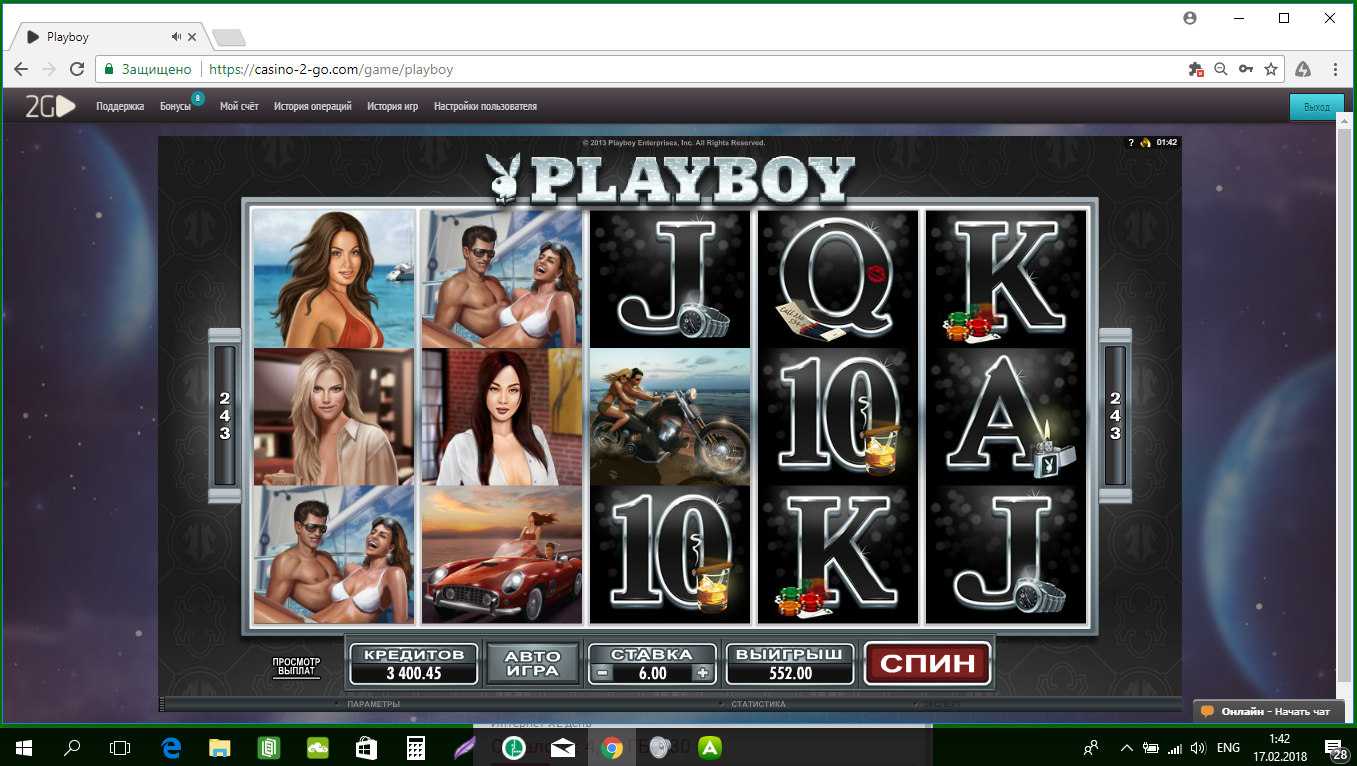
Task: Click the 2G casino logo
Action: [x=50, y=106]
